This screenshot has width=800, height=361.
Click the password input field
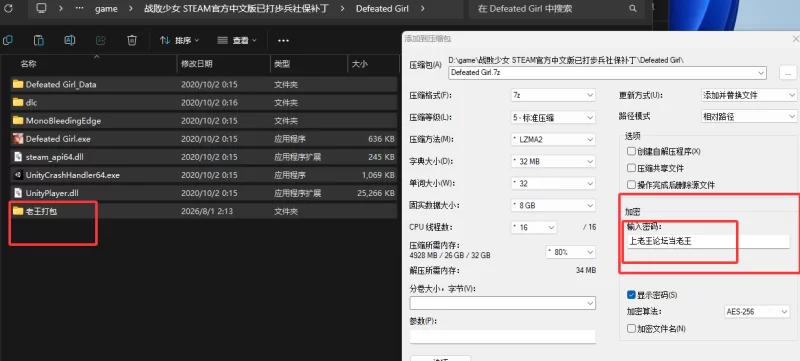[708, 242]
